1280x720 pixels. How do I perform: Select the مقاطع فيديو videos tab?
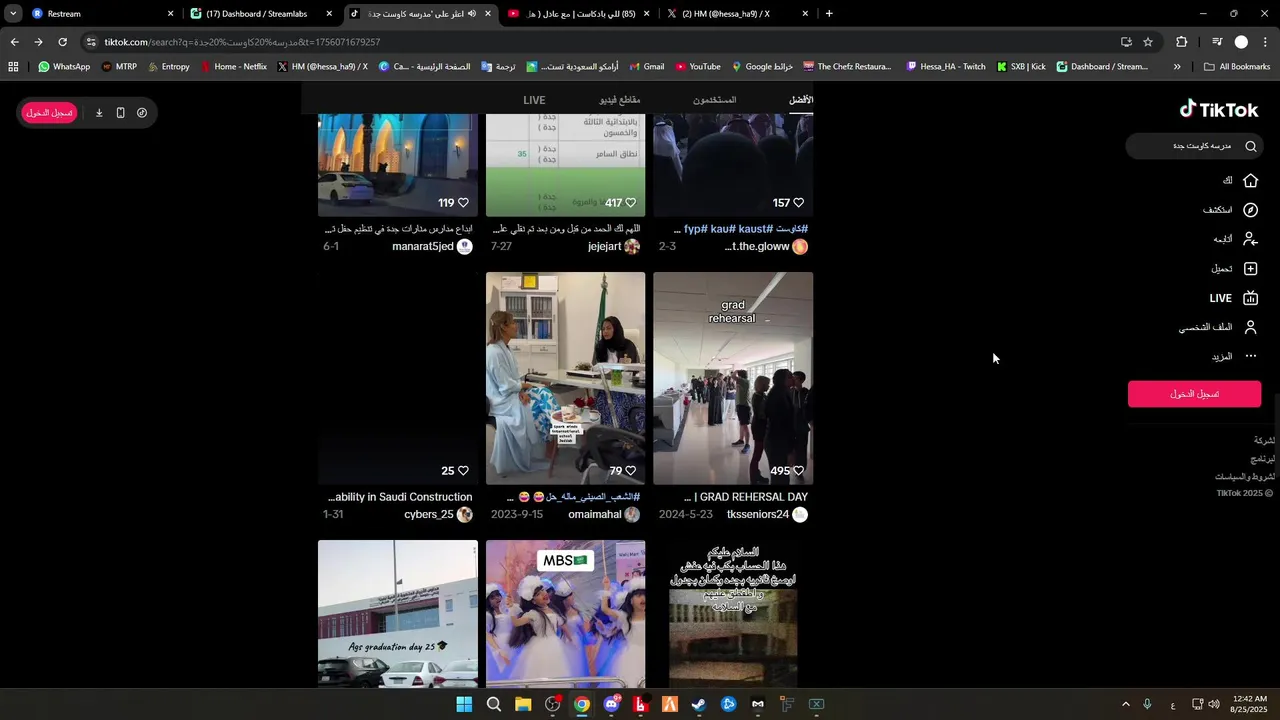(620, 100)
